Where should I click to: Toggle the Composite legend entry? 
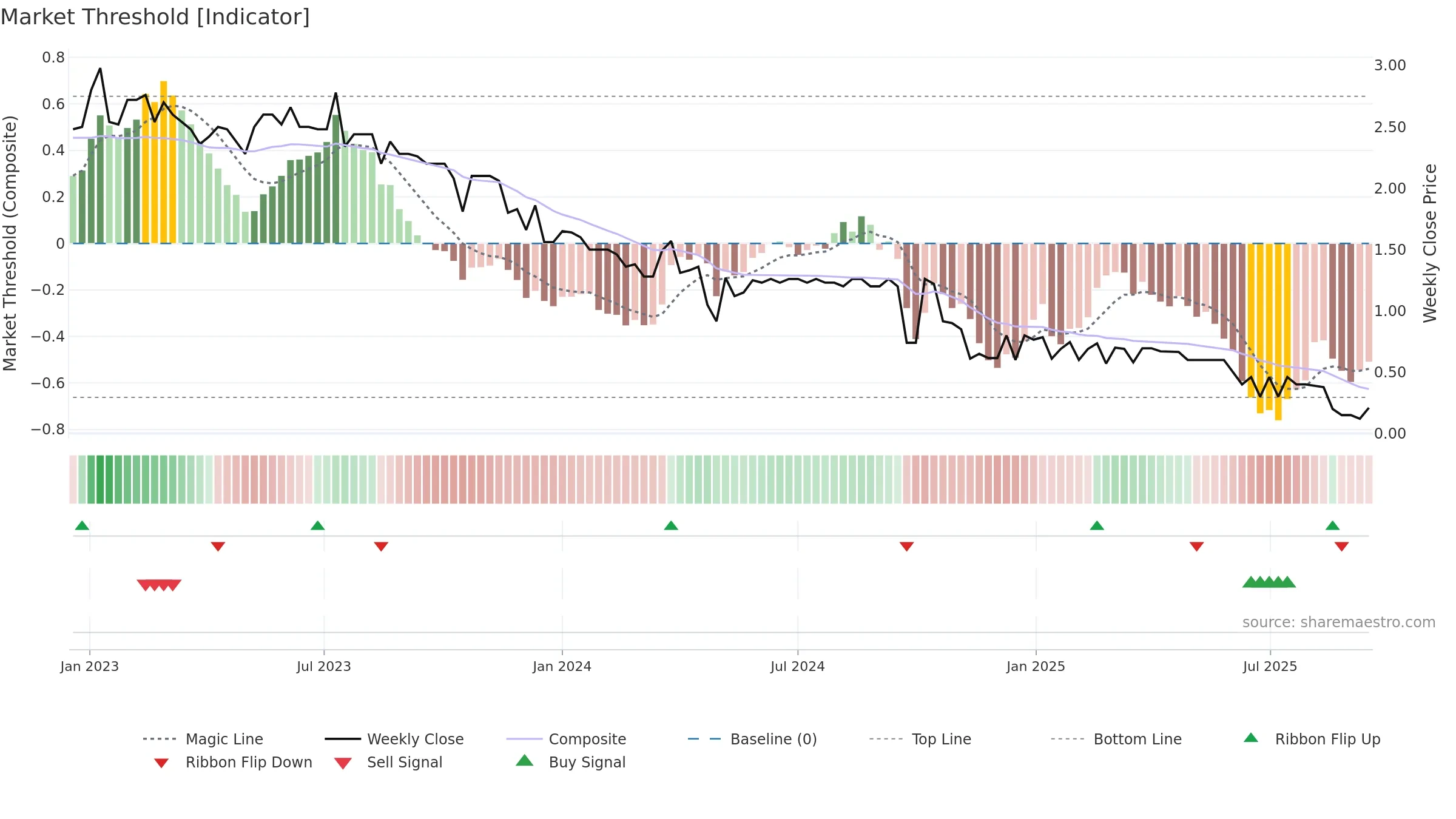pyautogui.click(x=566, y=739)
